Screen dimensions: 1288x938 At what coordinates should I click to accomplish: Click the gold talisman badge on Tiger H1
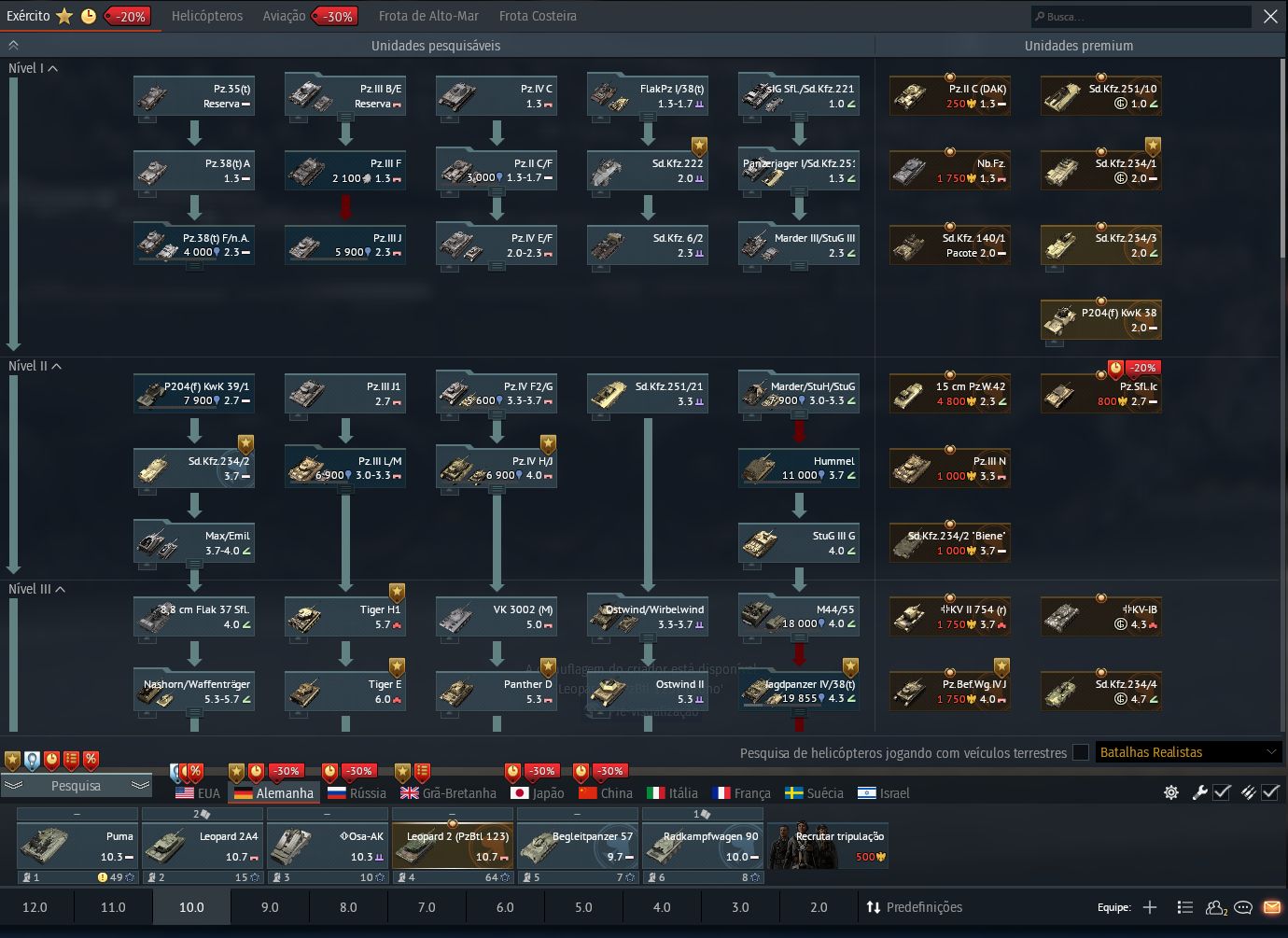(397, 592)
